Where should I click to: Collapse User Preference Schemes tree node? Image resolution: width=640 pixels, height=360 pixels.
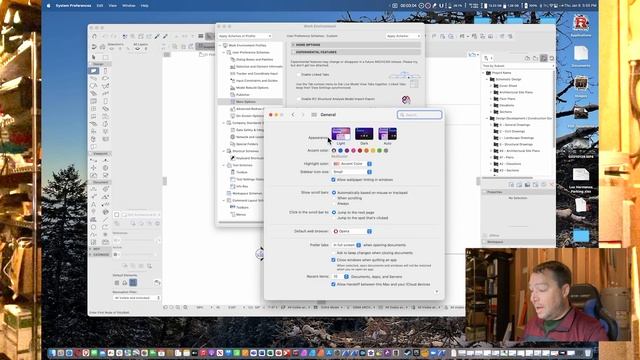tap(224, 53)
